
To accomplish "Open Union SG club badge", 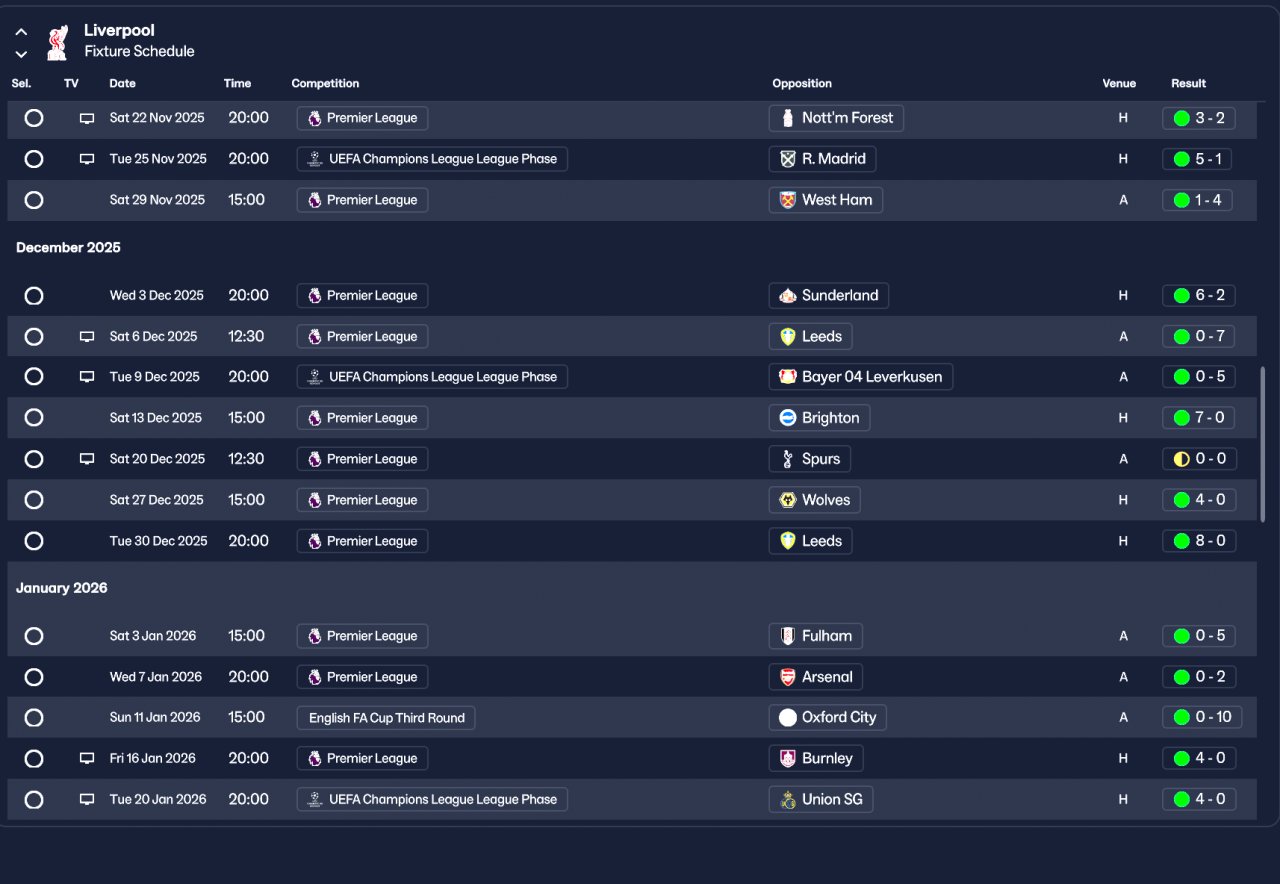I will [x=788, y=800].
